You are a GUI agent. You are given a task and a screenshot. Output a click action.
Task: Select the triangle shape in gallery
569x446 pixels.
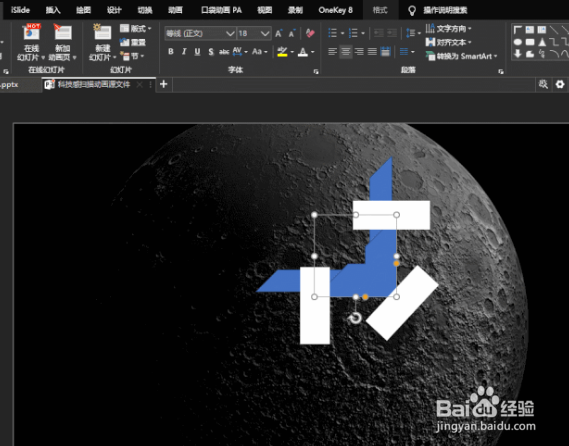pos(542,42)
